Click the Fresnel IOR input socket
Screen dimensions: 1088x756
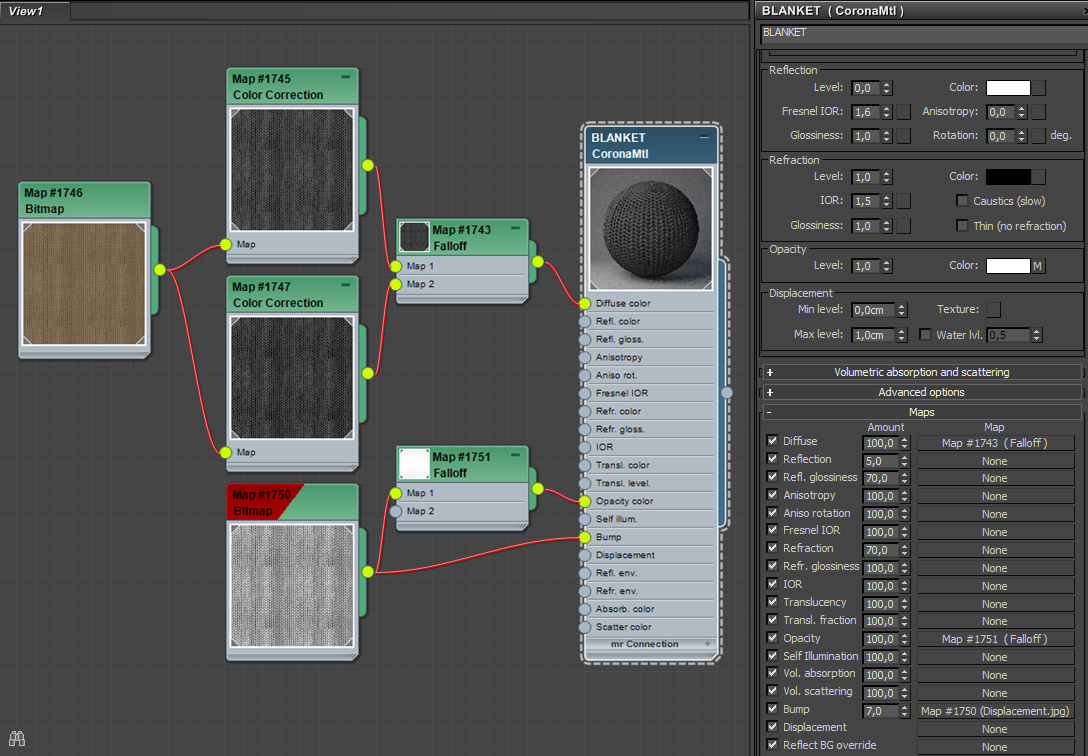click(585, 393)
